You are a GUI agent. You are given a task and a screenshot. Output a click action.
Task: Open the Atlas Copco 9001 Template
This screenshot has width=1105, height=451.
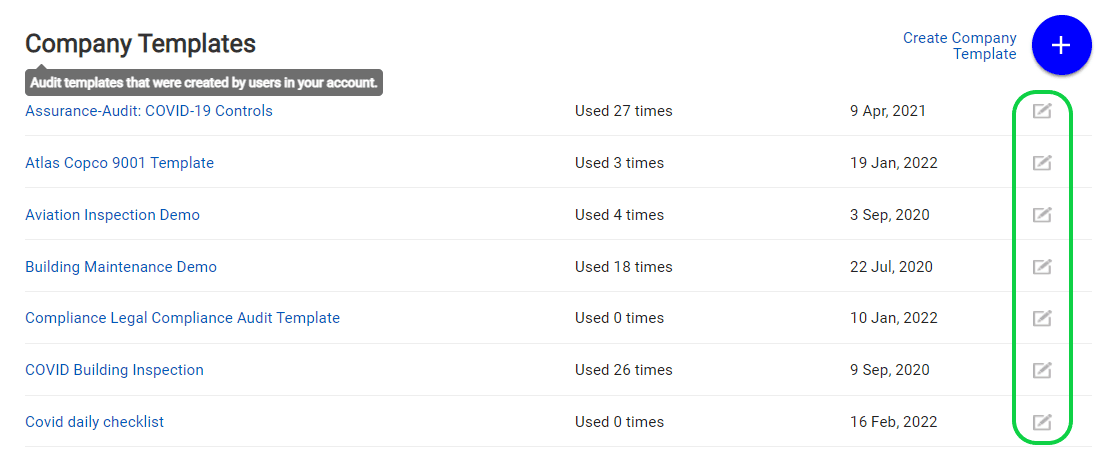pos(119,163)
